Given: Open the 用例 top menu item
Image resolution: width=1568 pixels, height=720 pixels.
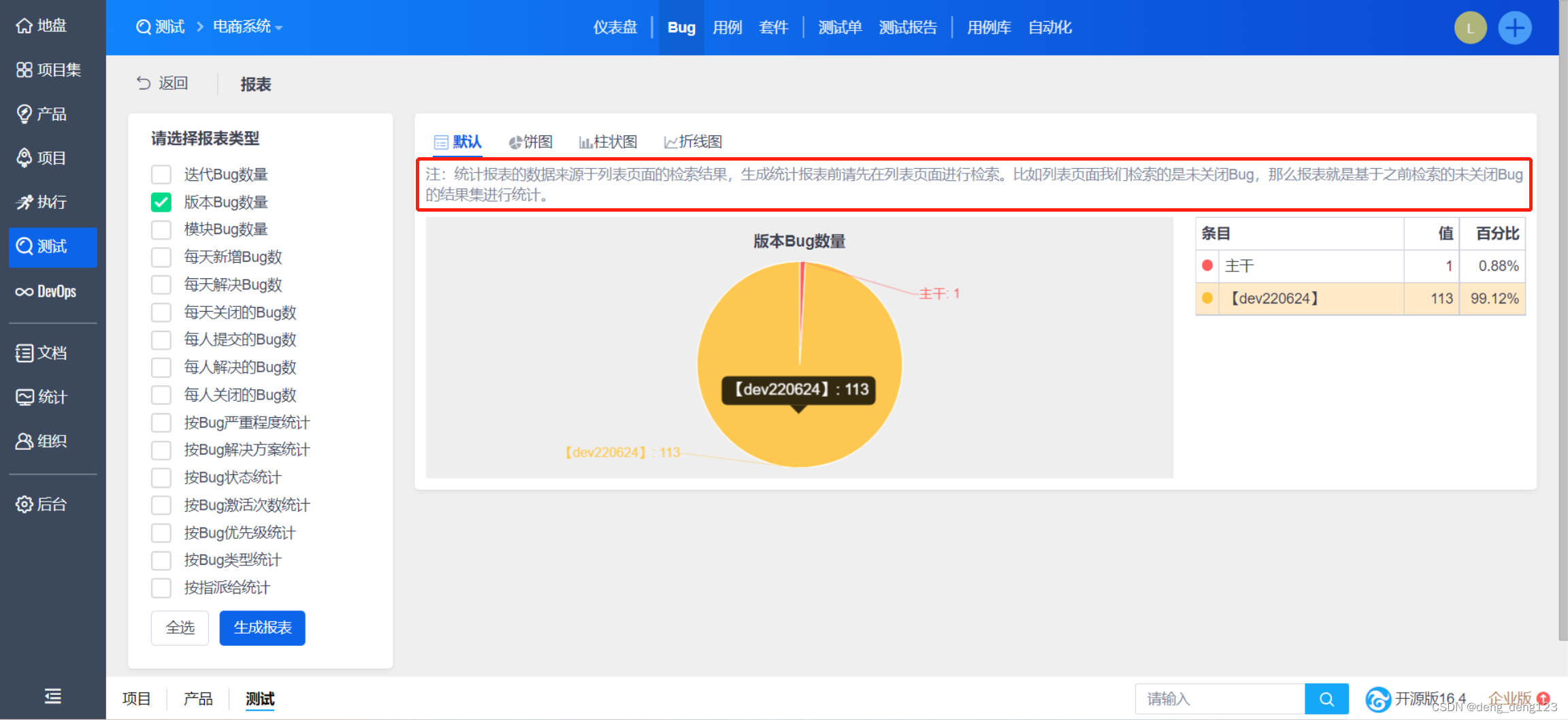Looking at the screenshot, I should pos(727,27).
